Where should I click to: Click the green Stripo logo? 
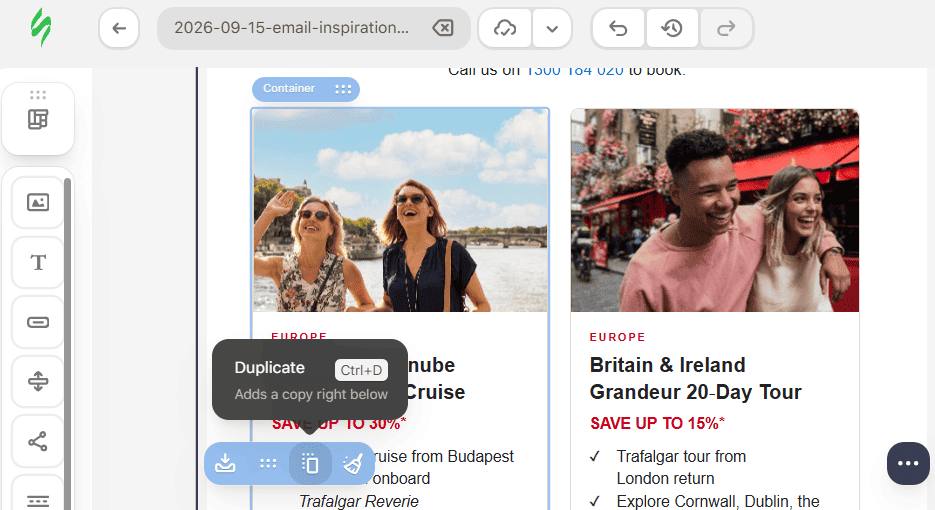41,27
